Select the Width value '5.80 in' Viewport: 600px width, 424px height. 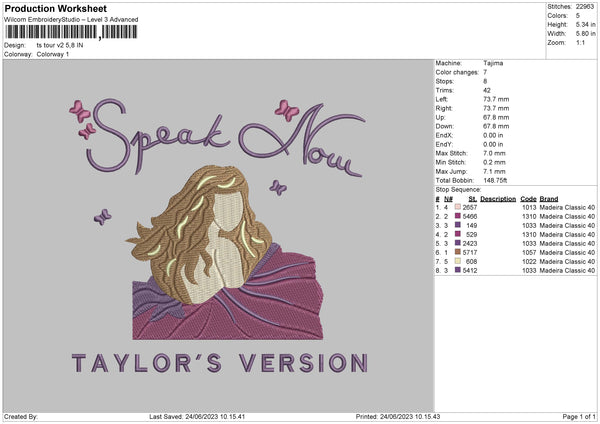(x=585, y=34)
